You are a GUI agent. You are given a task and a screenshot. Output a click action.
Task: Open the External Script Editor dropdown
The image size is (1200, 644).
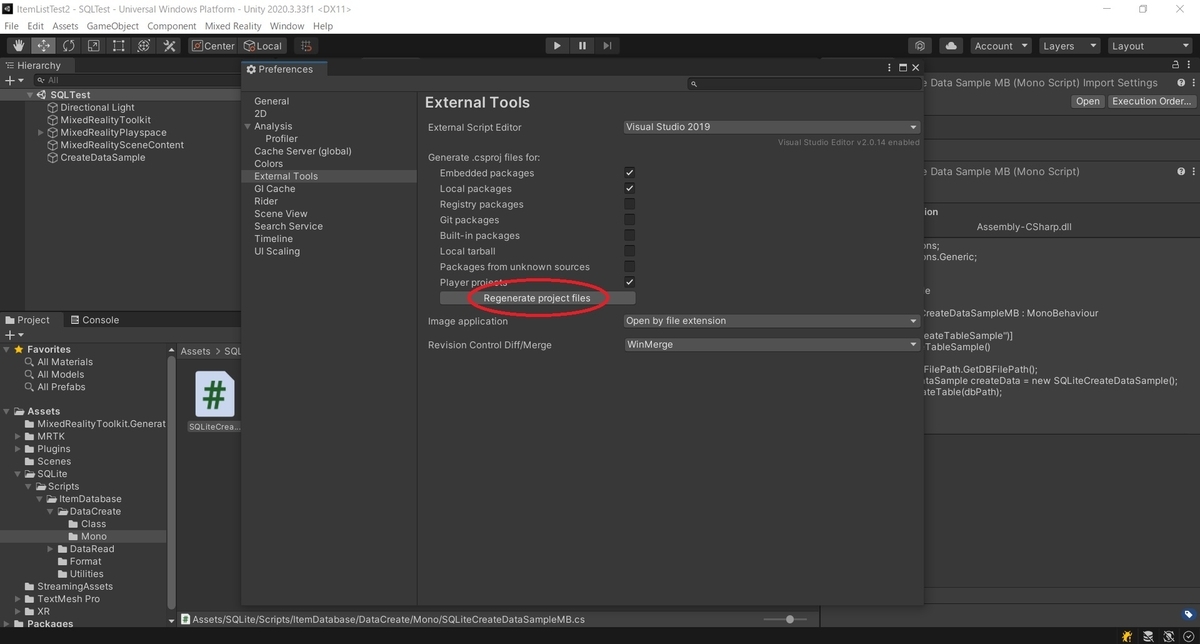point(768,127)
